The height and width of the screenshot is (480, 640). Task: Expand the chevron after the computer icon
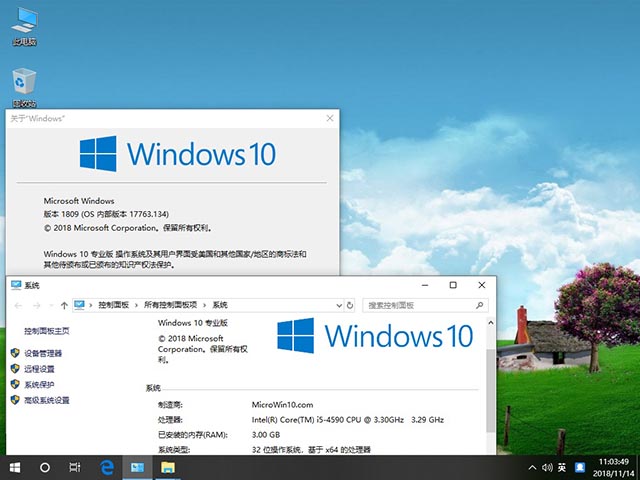[91, 305]
